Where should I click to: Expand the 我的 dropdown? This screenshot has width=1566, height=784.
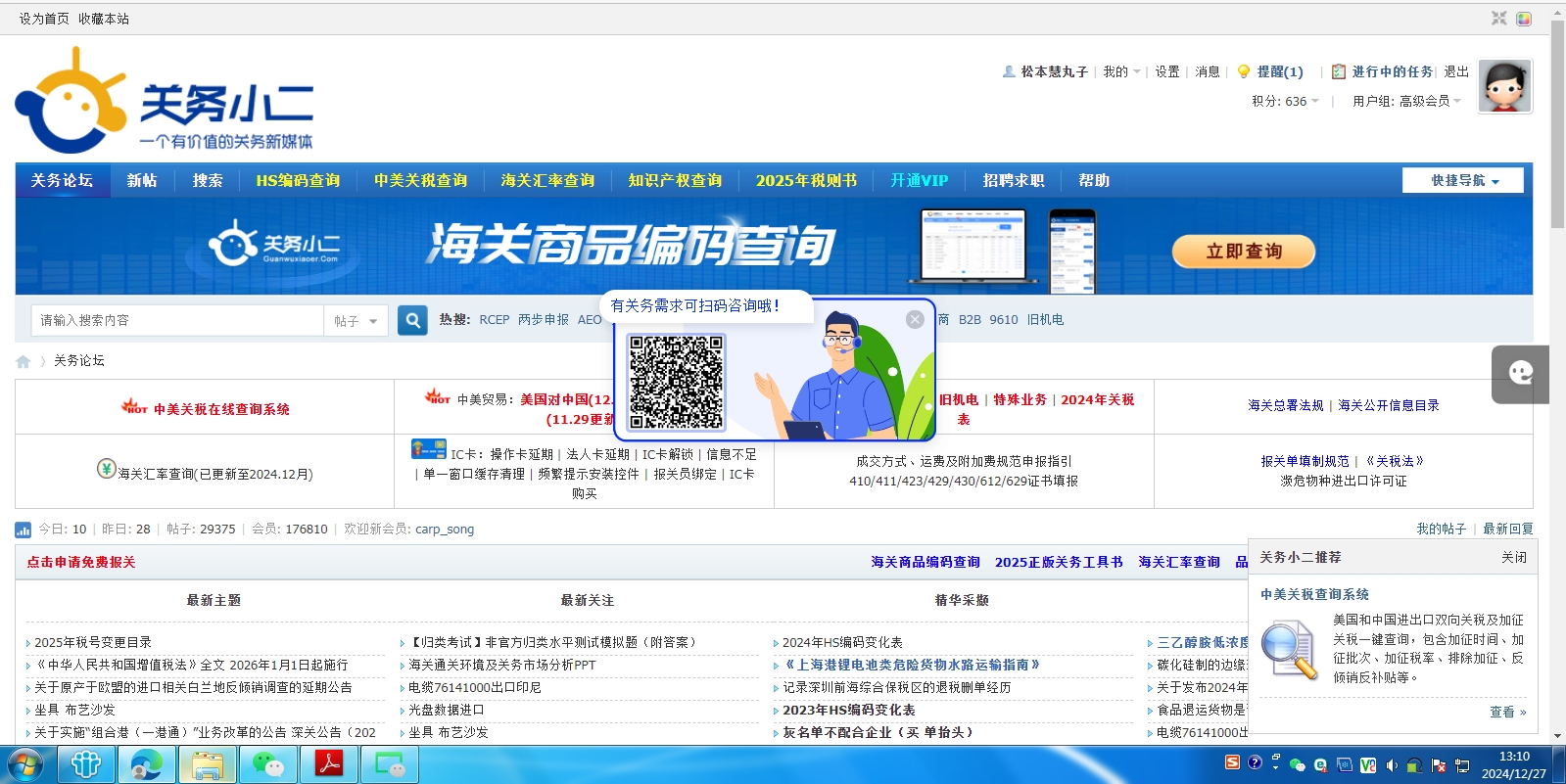coord(1121,71)
